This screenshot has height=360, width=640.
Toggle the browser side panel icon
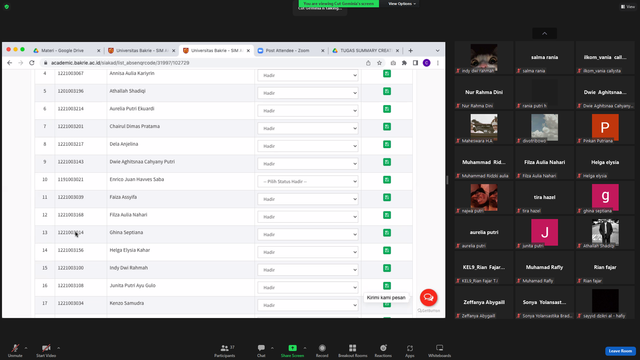416,63
